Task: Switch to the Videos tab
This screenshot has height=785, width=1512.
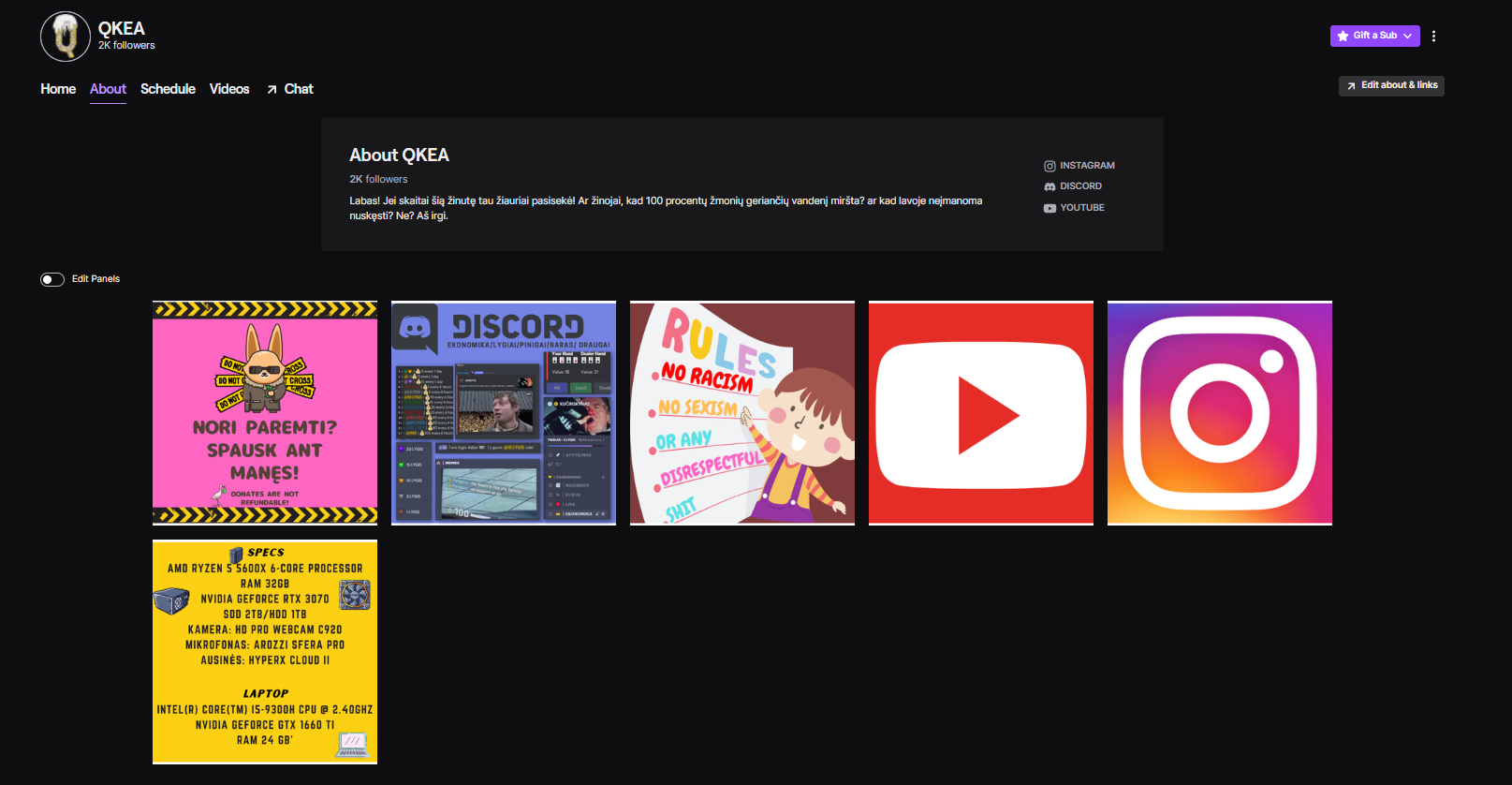Action: click(229, 89)
